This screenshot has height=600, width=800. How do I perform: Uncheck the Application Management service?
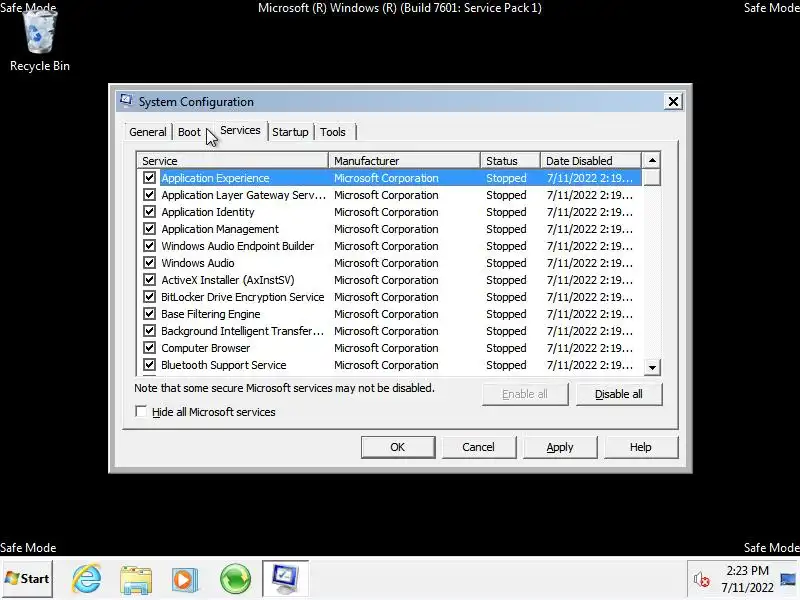[x=149, y=229]
